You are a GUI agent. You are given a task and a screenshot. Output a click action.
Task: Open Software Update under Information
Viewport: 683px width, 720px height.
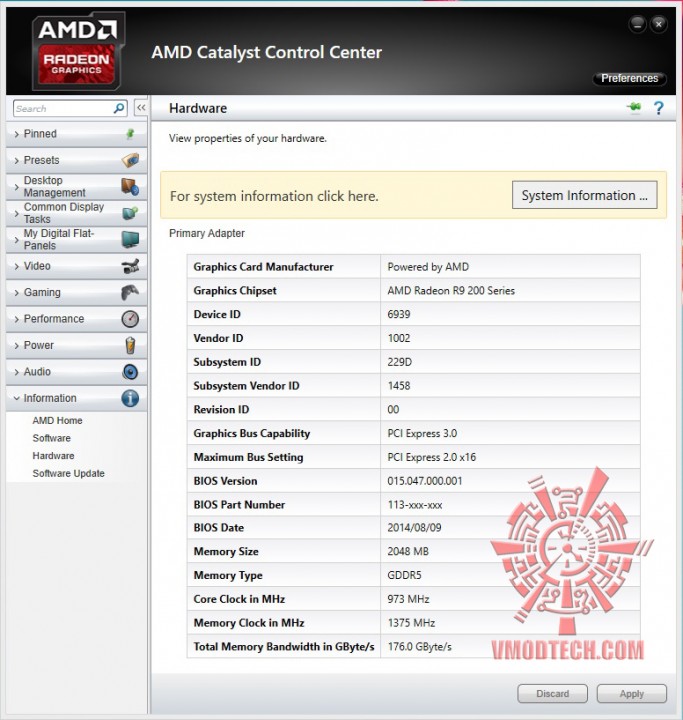point(68,473)
